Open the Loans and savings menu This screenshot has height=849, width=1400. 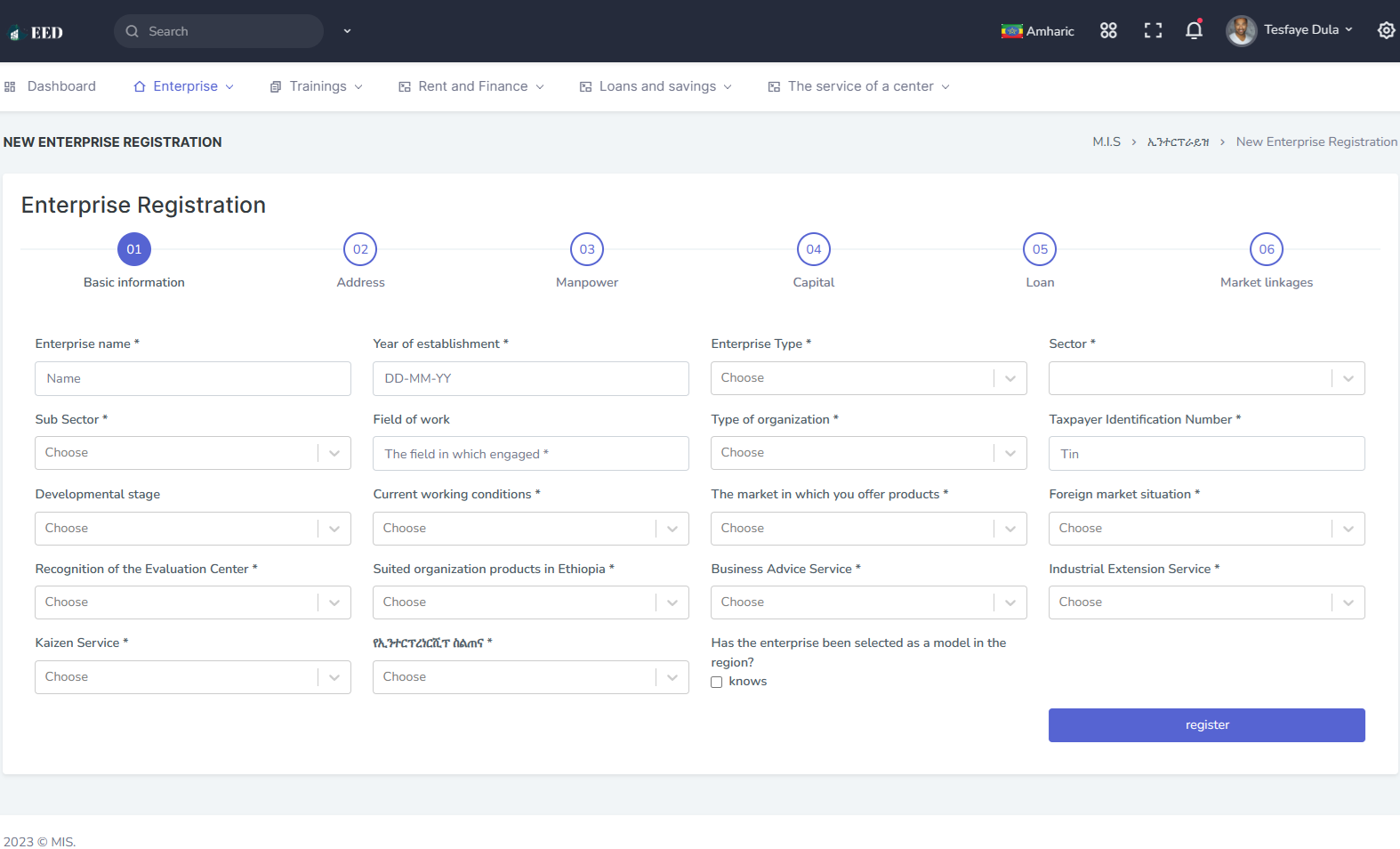tap(656, 86)
